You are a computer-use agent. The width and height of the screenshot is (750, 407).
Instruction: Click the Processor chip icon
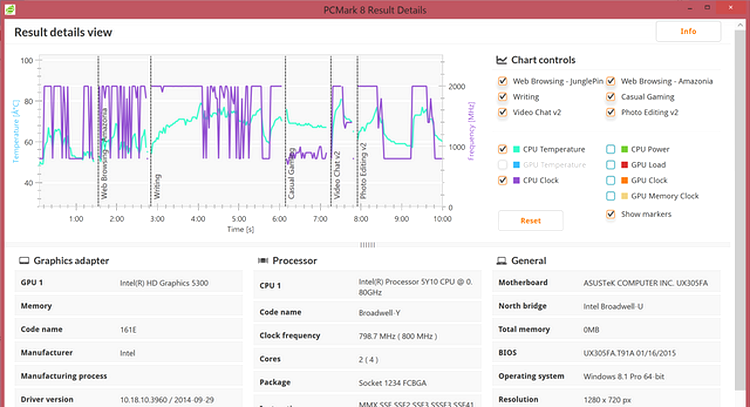(x=263, y=261)
